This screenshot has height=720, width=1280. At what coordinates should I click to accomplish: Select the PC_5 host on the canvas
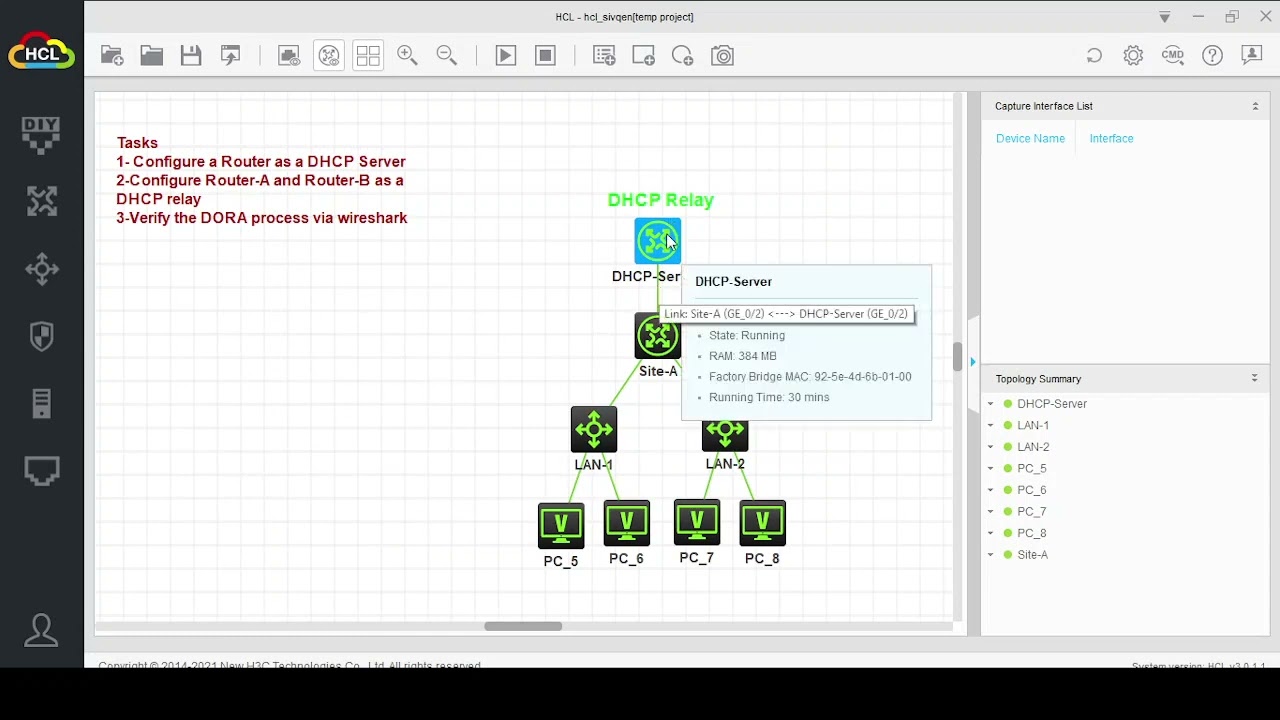[560, 526]
